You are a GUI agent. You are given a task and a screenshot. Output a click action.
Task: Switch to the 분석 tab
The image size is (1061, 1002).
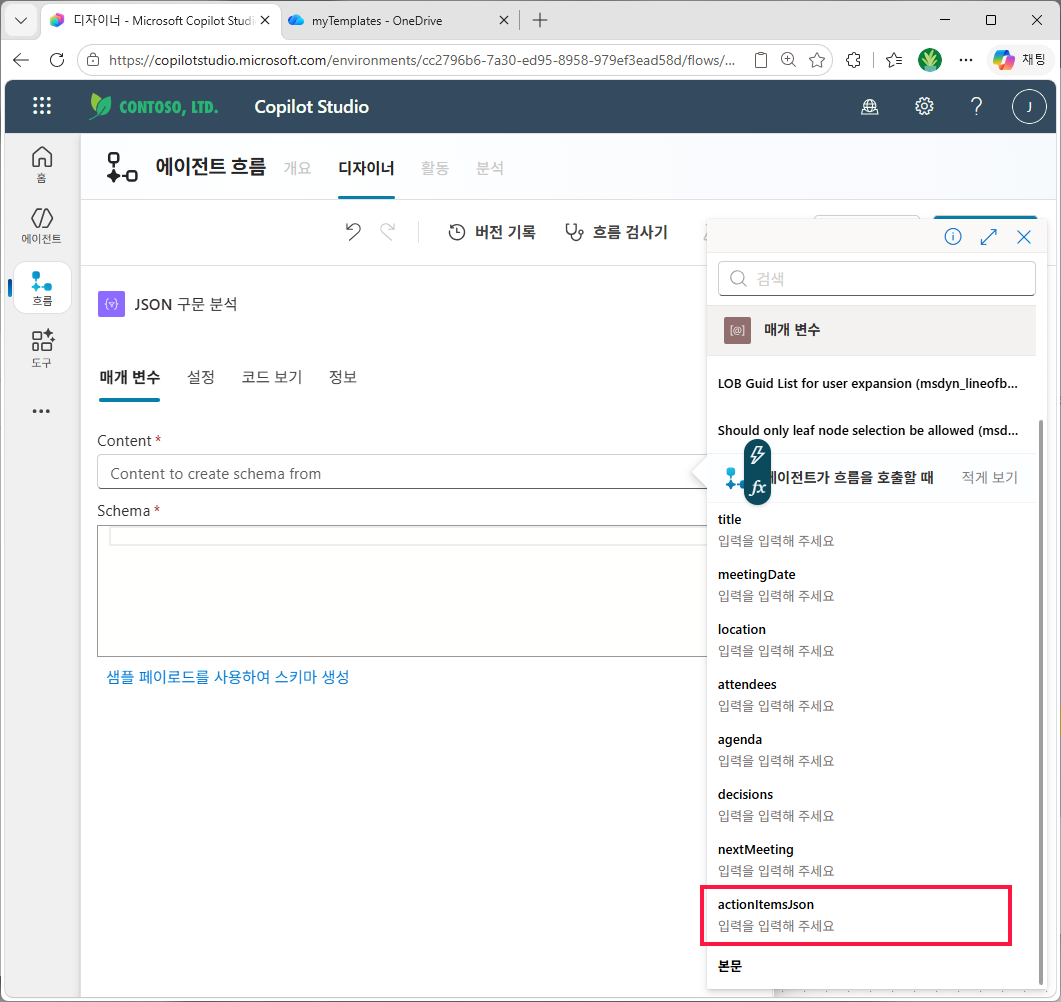(x=490, y=168)
